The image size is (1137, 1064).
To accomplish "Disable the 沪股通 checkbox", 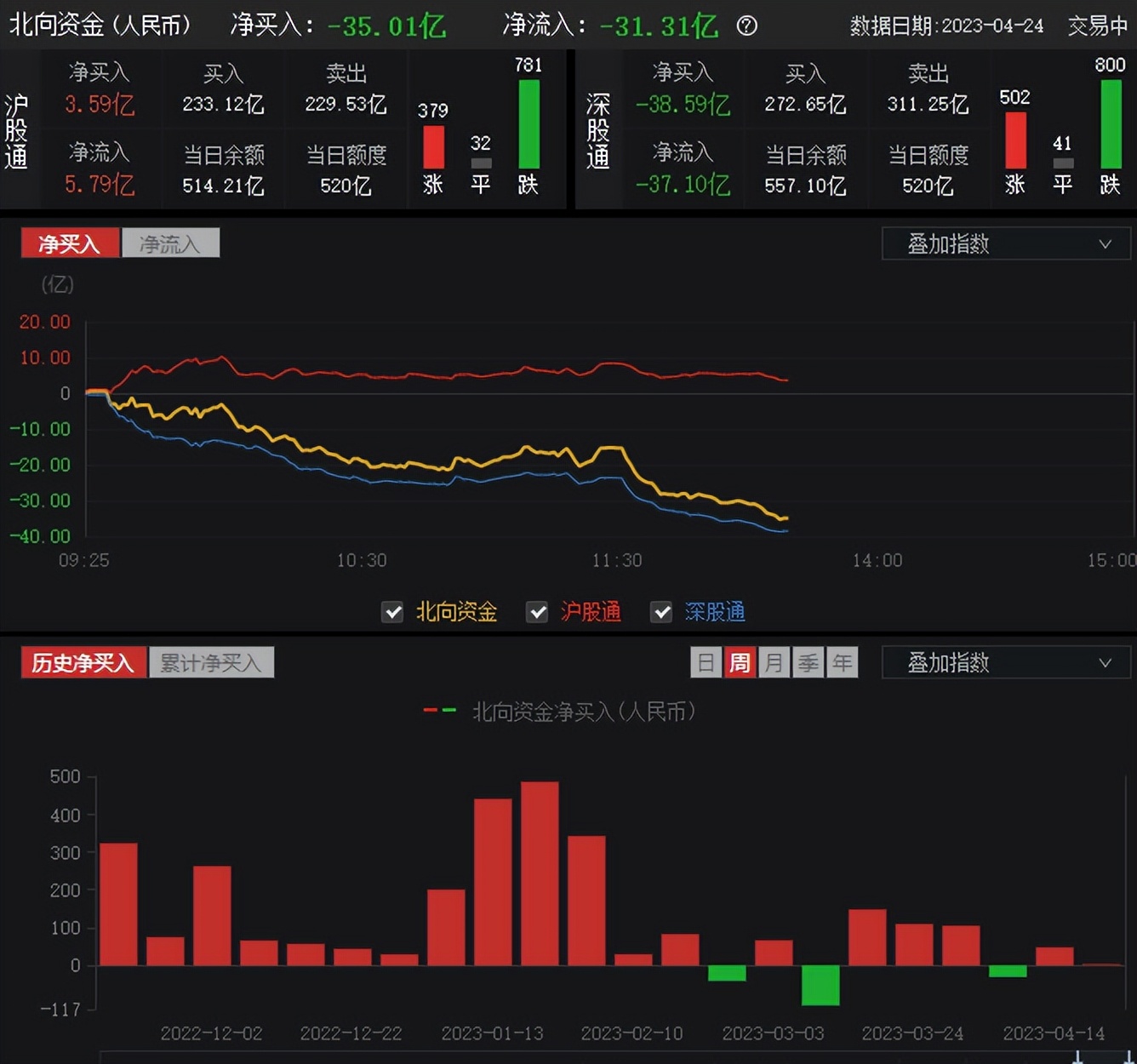I will [x=537, y=611].
